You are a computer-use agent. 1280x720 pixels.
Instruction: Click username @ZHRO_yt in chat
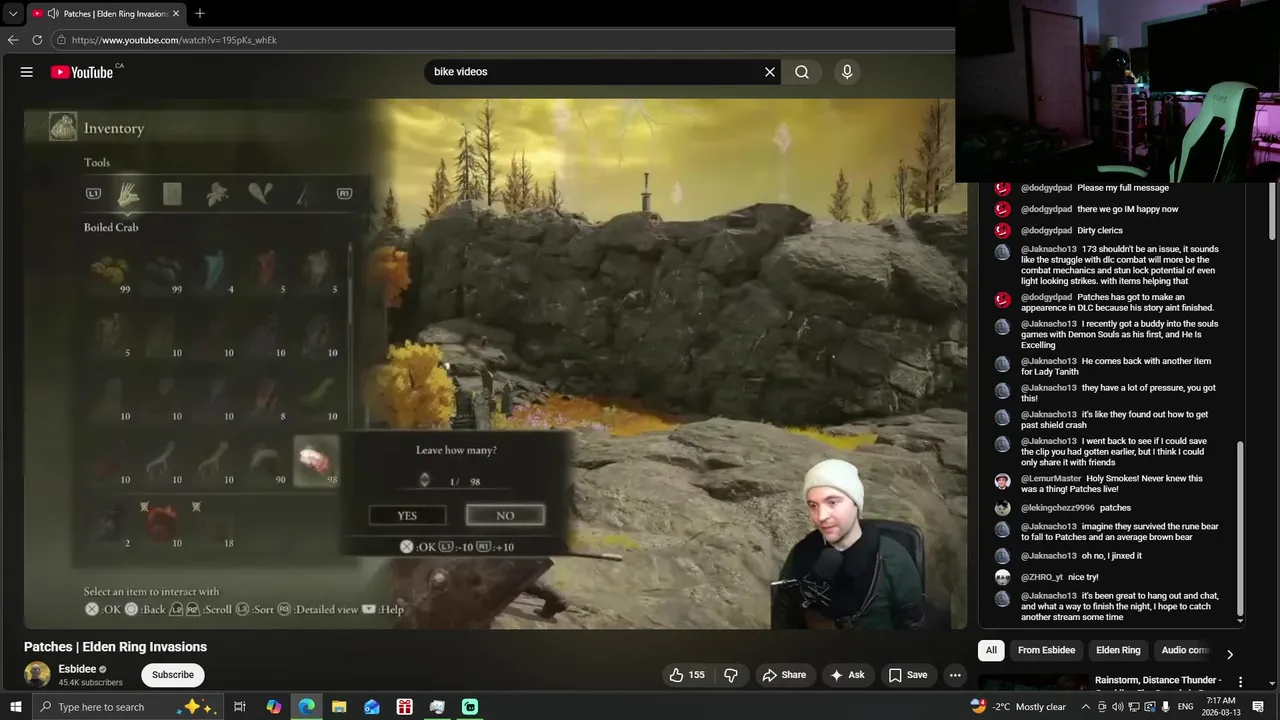coord(1042,577)
